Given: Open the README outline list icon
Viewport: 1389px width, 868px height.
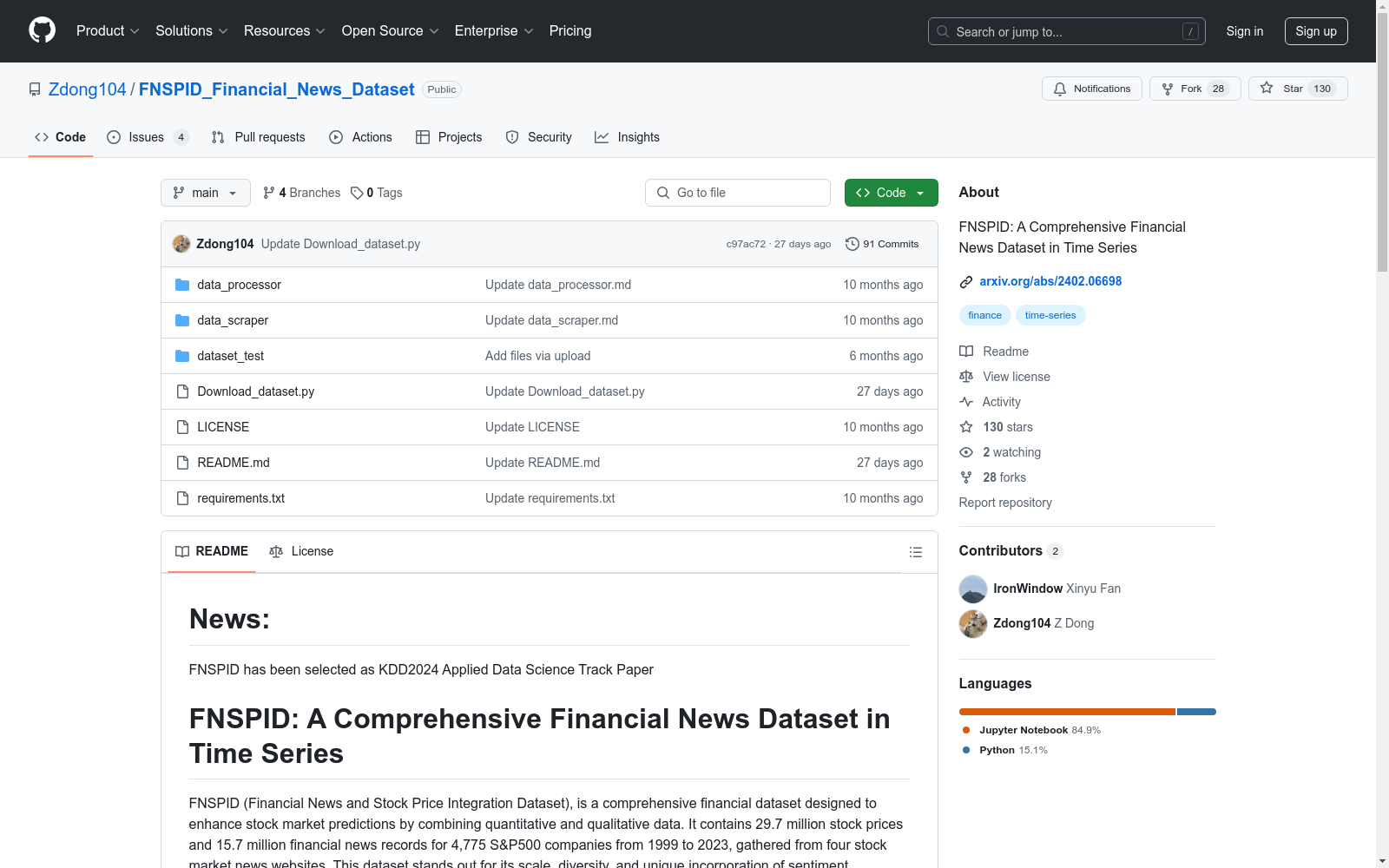Looking at the screenshot, I should 915,552.
